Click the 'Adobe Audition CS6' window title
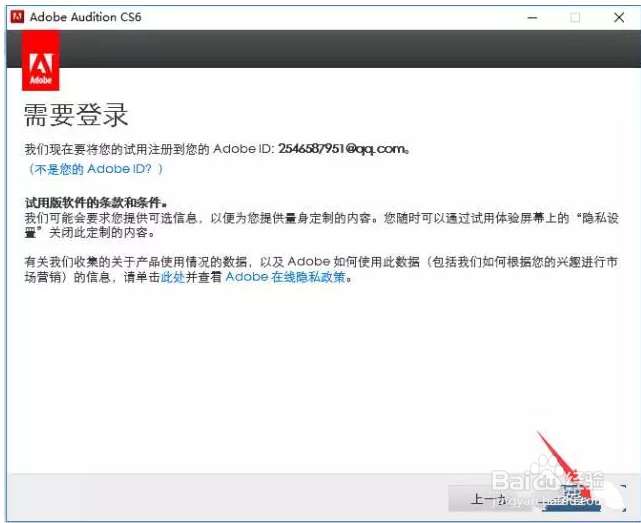The width and height of the screenshot is (641, 523). 85,17
